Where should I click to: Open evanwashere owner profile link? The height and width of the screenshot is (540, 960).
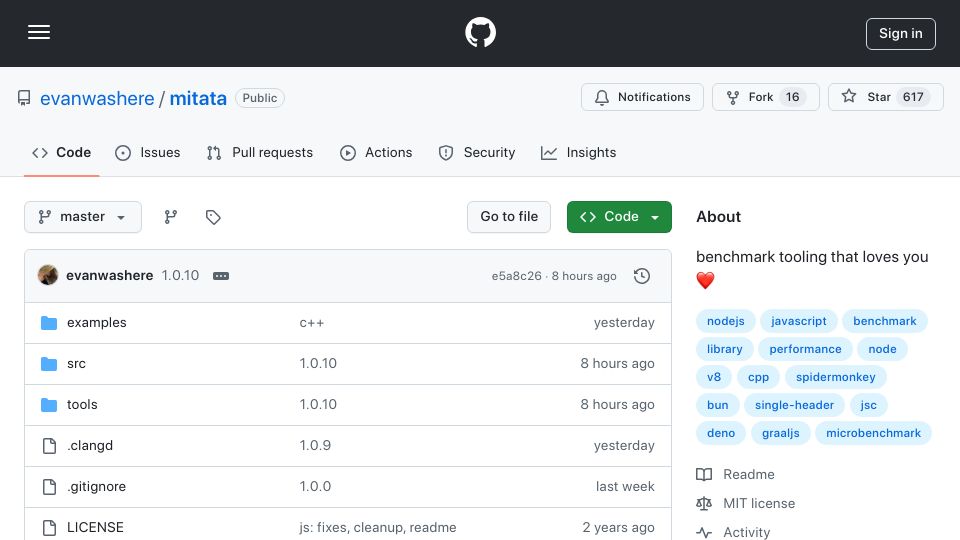tap(97, 98)
